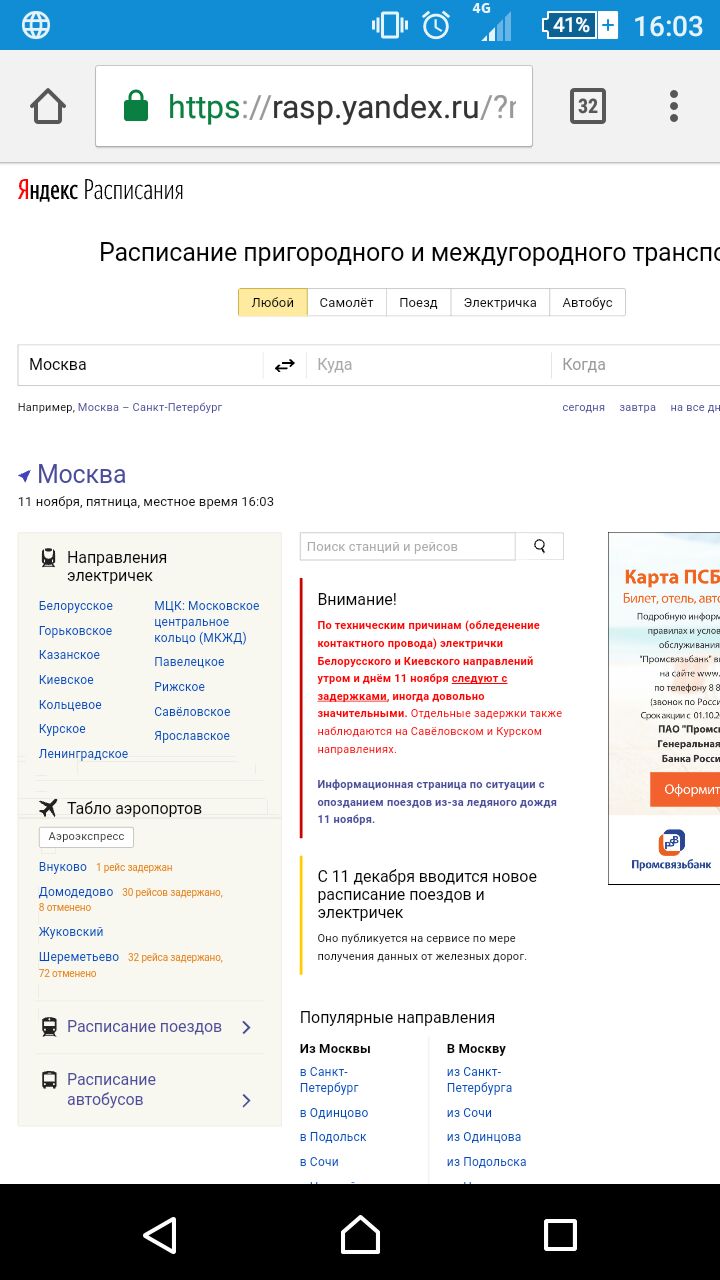720x1280 pixels.
Task: Expand Расписание автобусов chevron
Action: (x=247, y=1100)
